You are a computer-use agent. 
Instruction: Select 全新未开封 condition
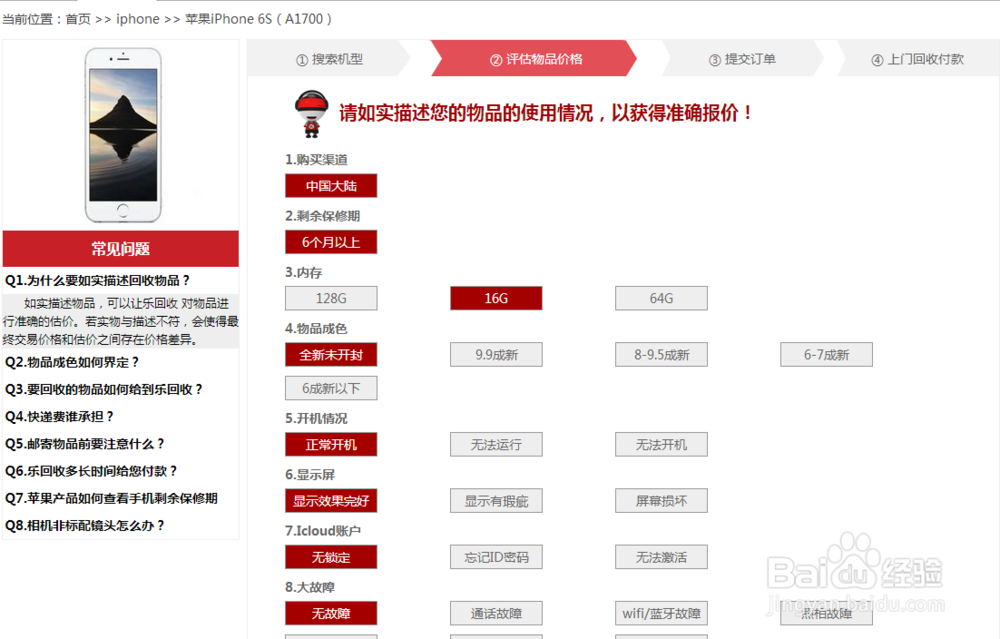coord(331,355)
